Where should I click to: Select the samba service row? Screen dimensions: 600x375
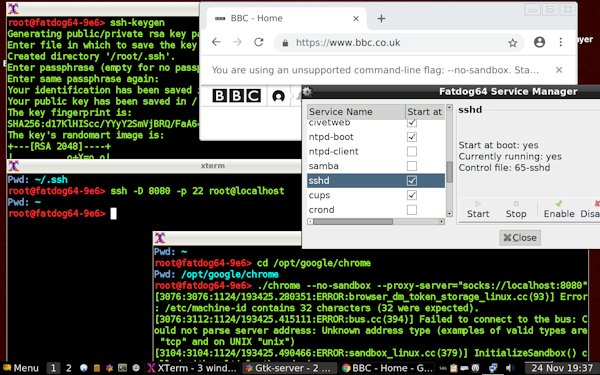[x=376, y=166]
